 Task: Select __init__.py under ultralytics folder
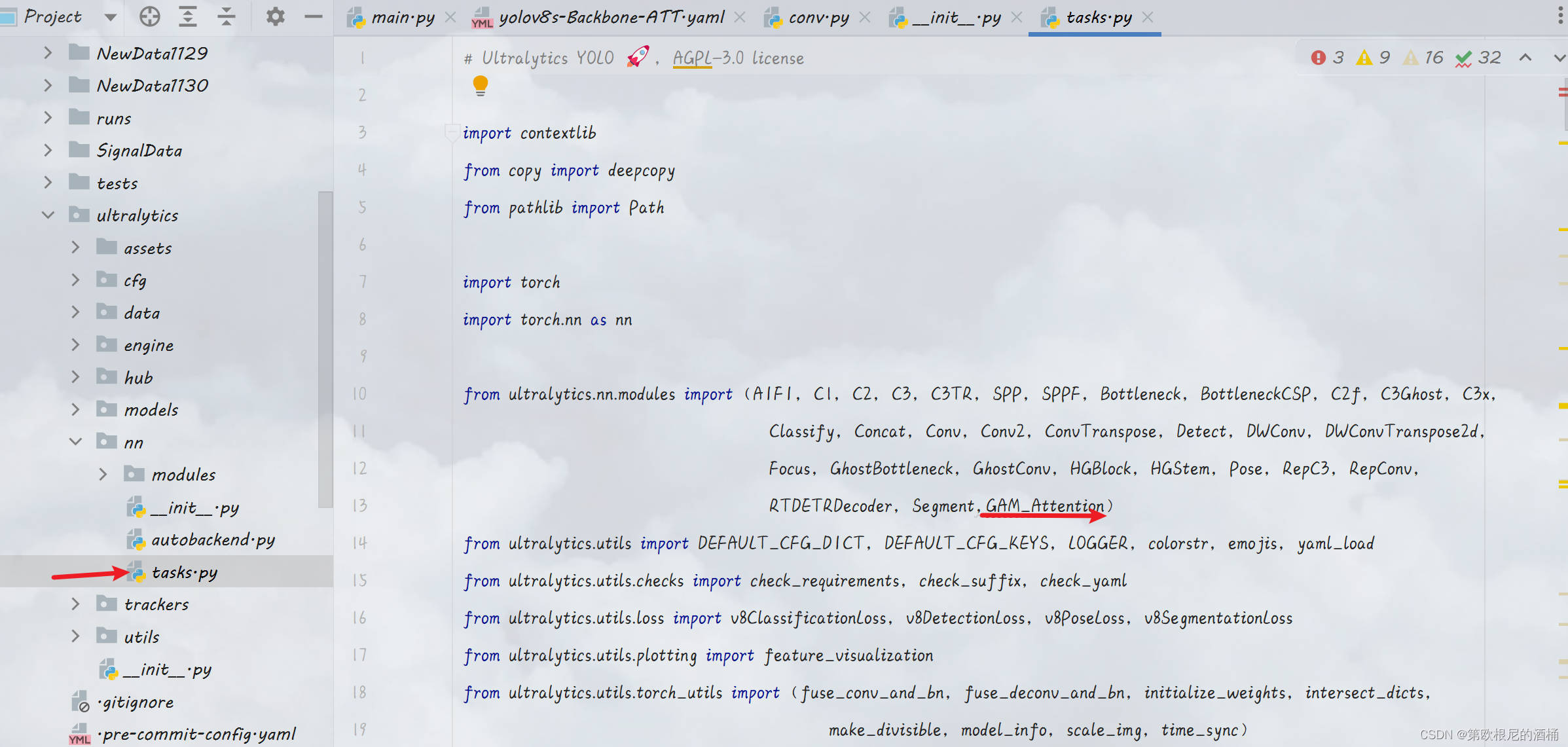pyautogui.click(x=167, y=669)
